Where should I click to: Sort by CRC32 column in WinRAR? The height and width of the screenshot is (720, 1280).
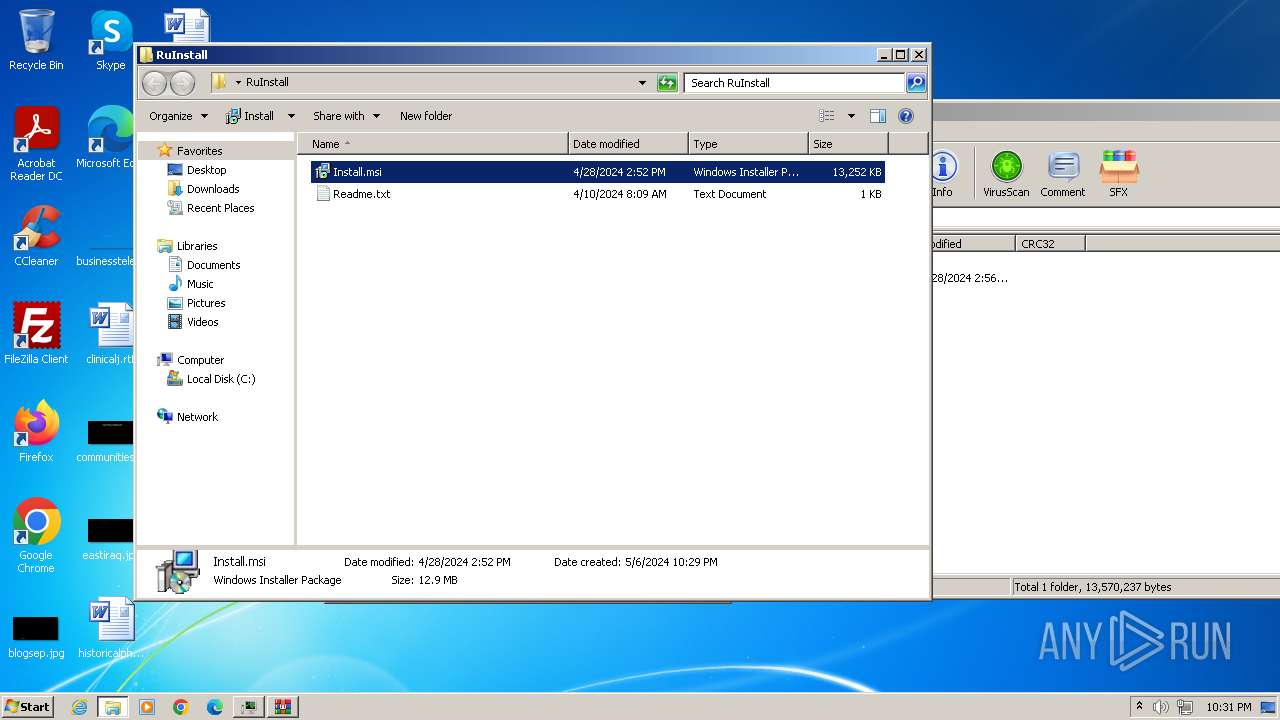(1049, 244)
